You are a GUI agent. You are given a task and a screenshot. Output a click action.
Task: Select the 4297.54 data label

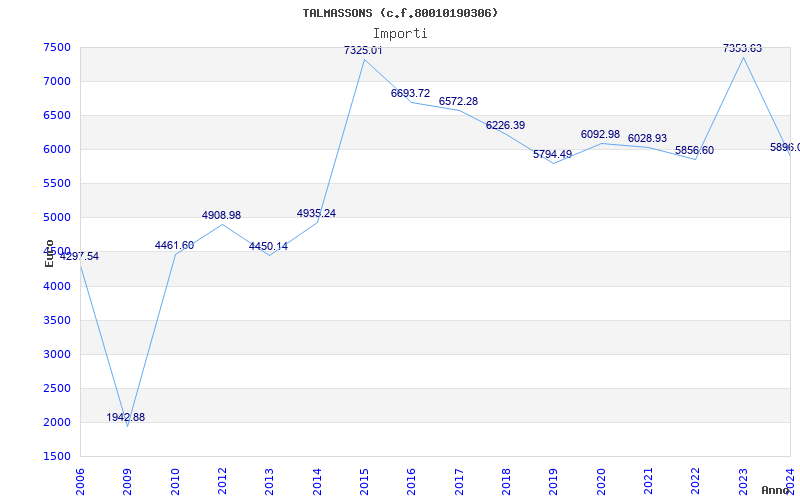[x=79, y=257]
